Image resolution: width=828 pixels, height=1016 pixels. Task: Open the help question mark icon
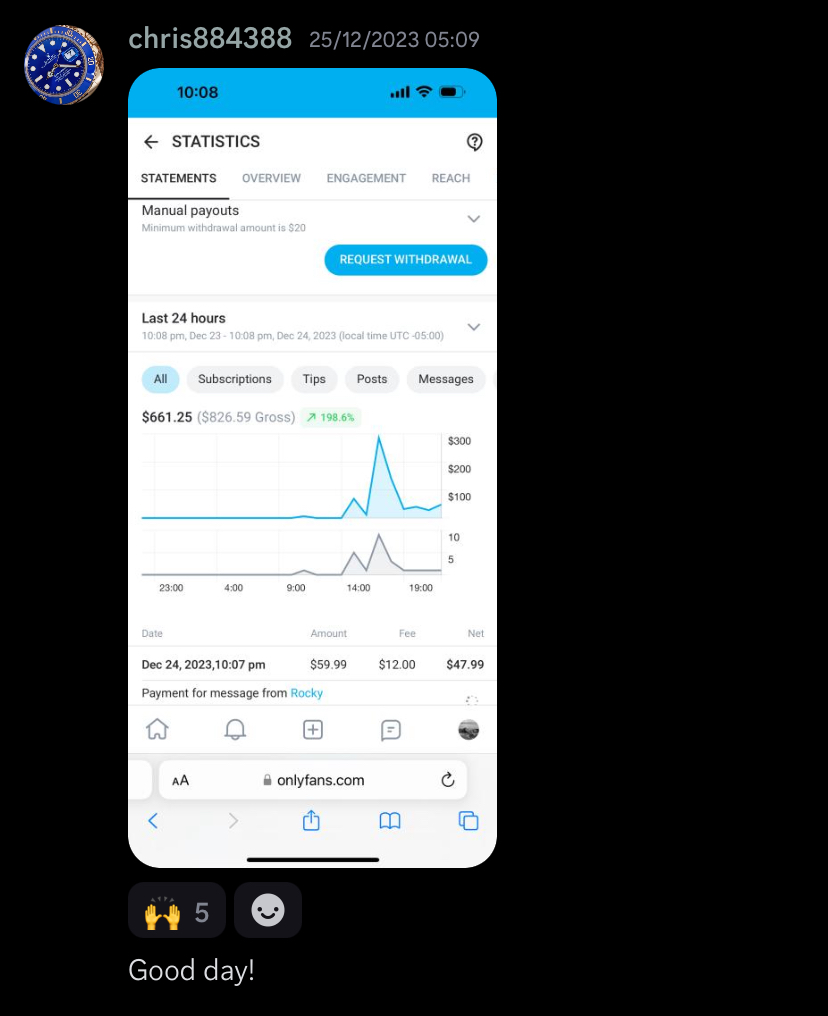[474, 142]
